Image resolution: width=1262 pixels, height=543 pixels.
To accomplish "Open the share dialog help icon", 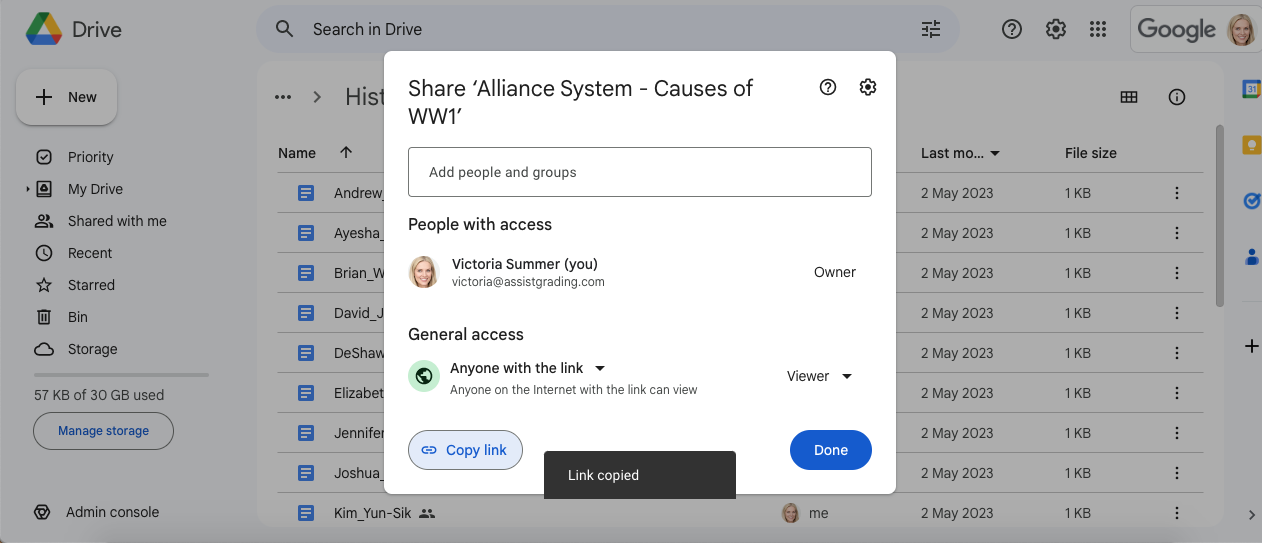I will point(827,88).
